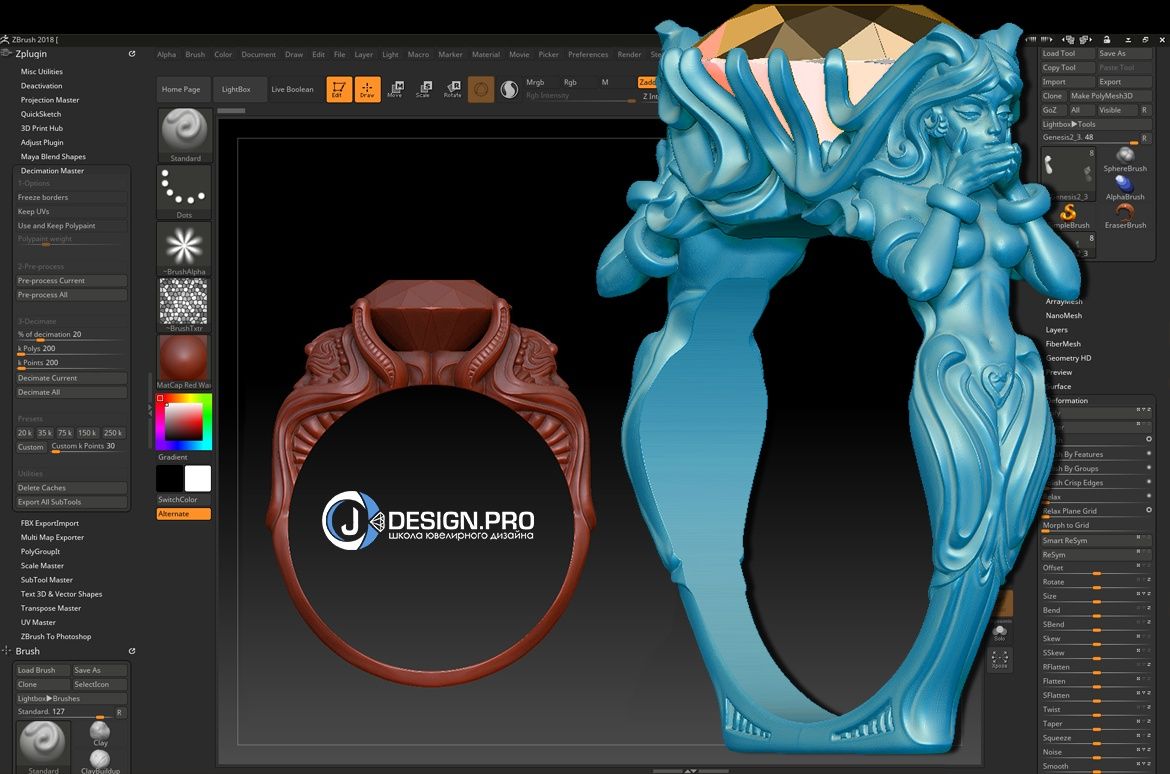Select the Move transform icon
Viewport: 1170px width, 774px height.
(395, 89)
